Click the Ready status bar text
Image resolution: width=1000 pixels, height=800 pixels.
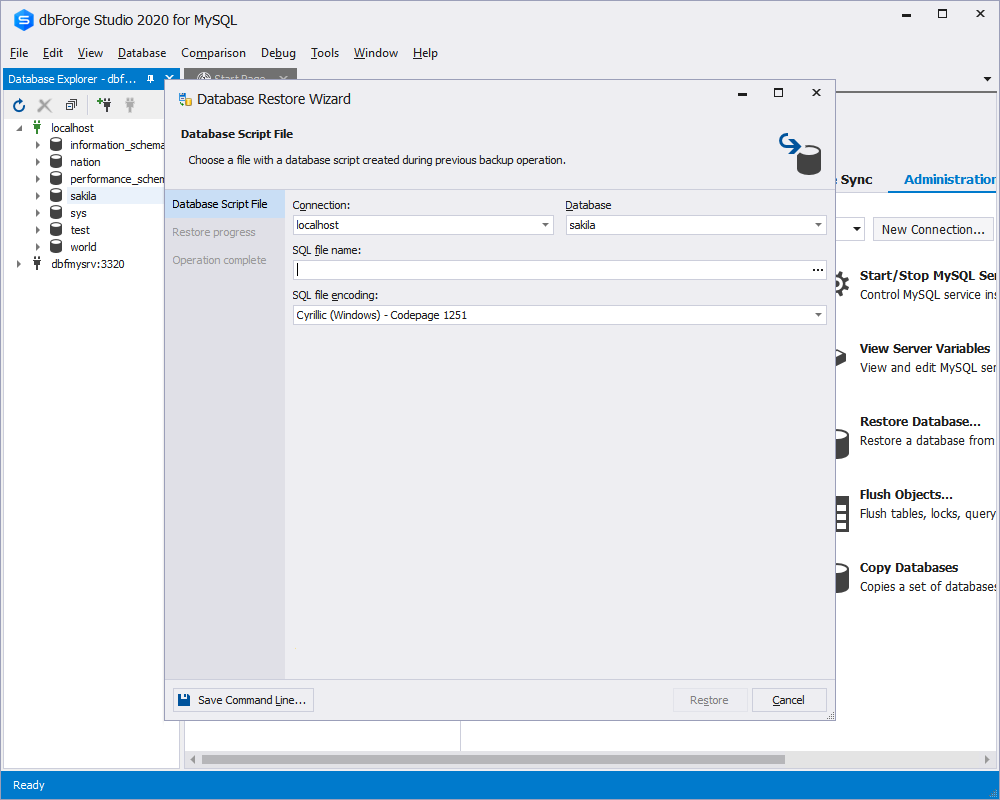[29, 785]
